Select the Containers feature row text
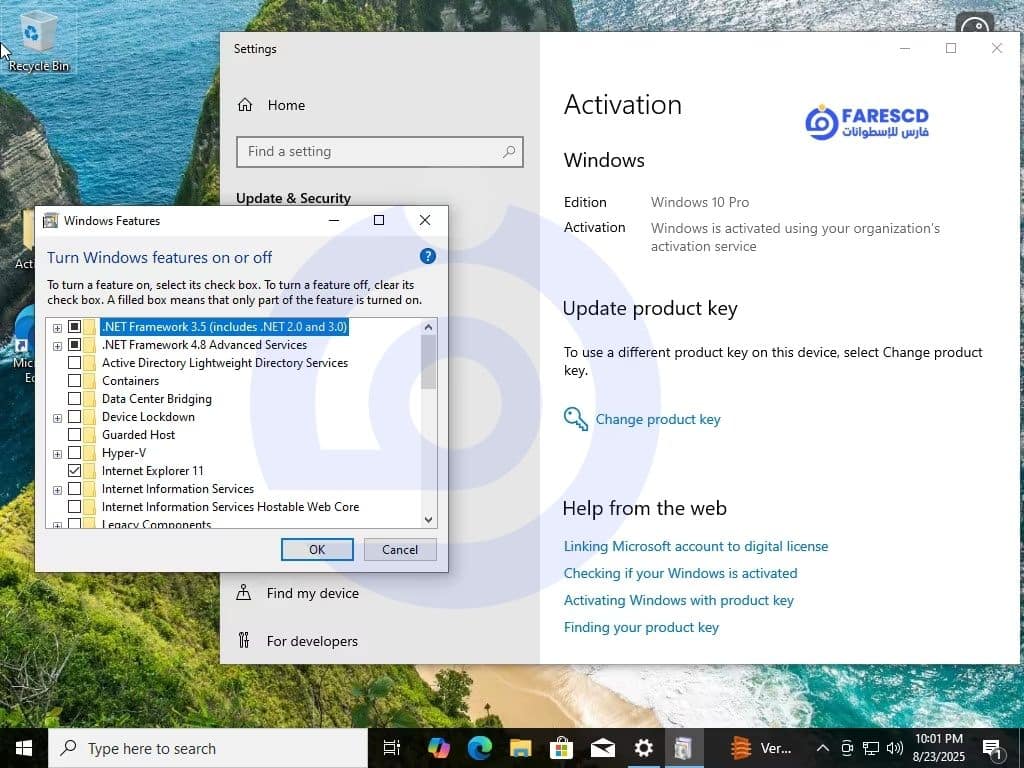Image resolution: width=1024 pixels, height=768 pixels. (x=130, y=381)
